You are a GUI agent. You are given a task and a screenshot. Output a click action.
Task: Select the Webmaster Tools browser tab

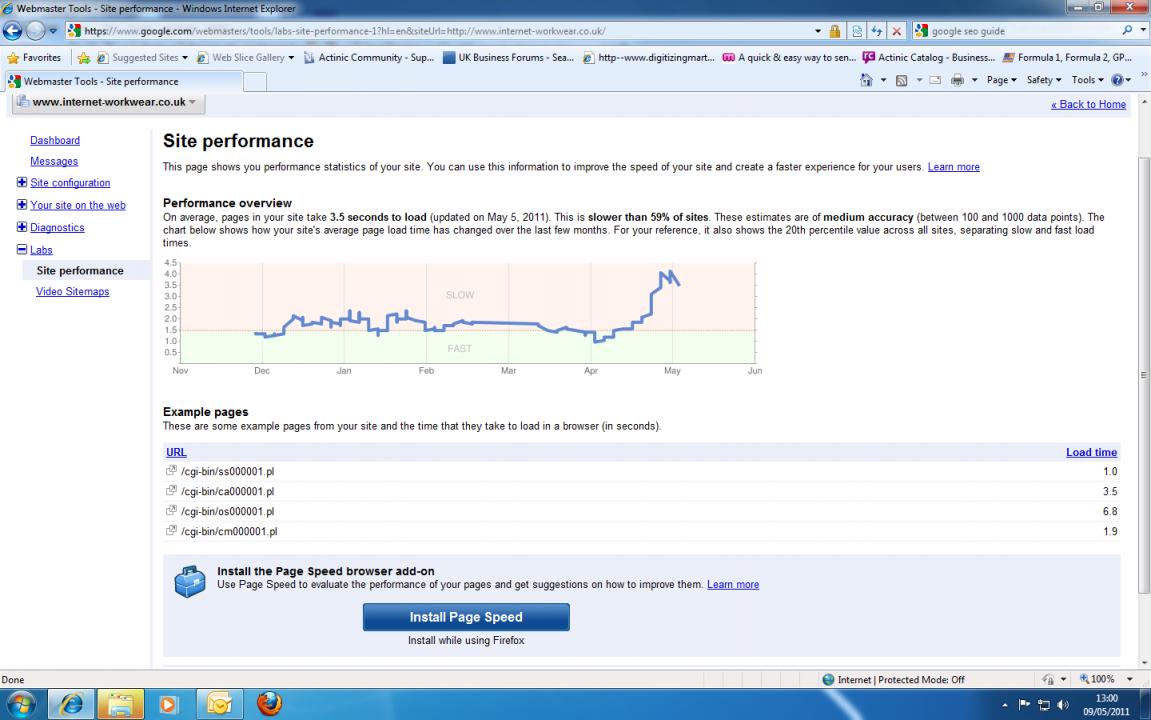click(x=95, y=81)
